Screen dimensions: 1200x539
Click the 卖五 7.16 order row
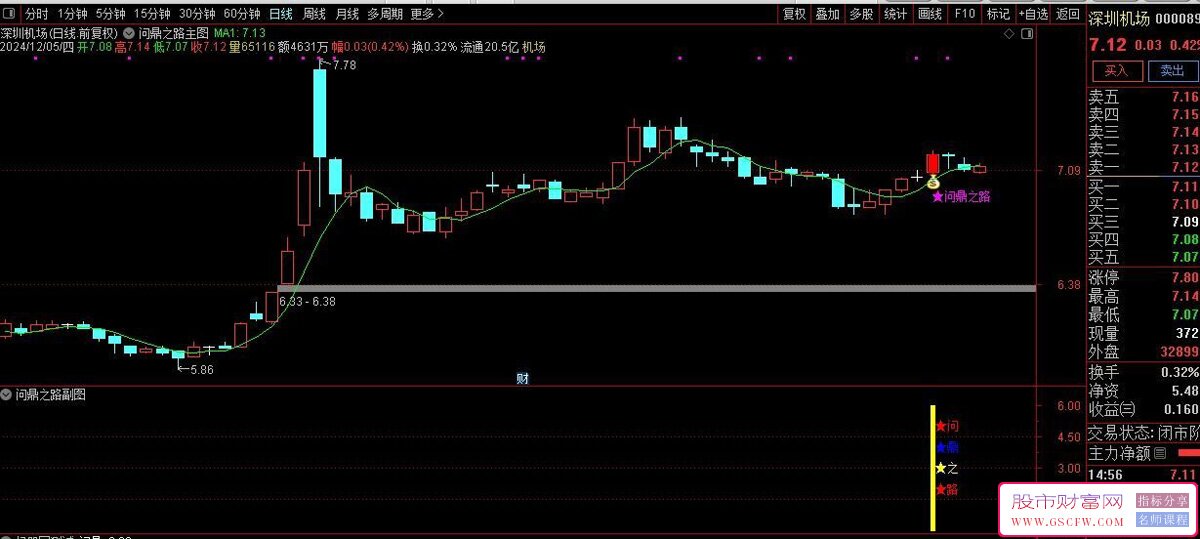1144,97
